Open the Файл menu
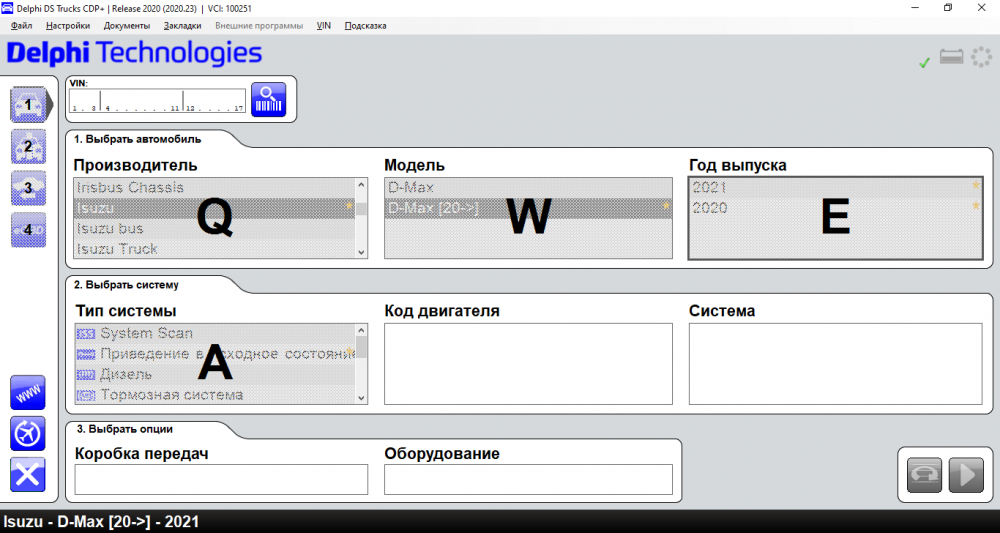 [x=22, y=26]
